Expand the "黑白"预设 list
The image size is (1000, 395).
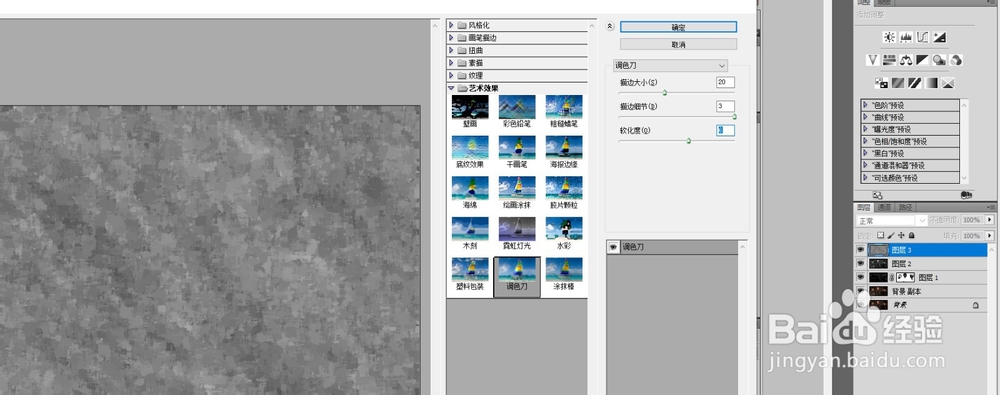click(865, 154)
